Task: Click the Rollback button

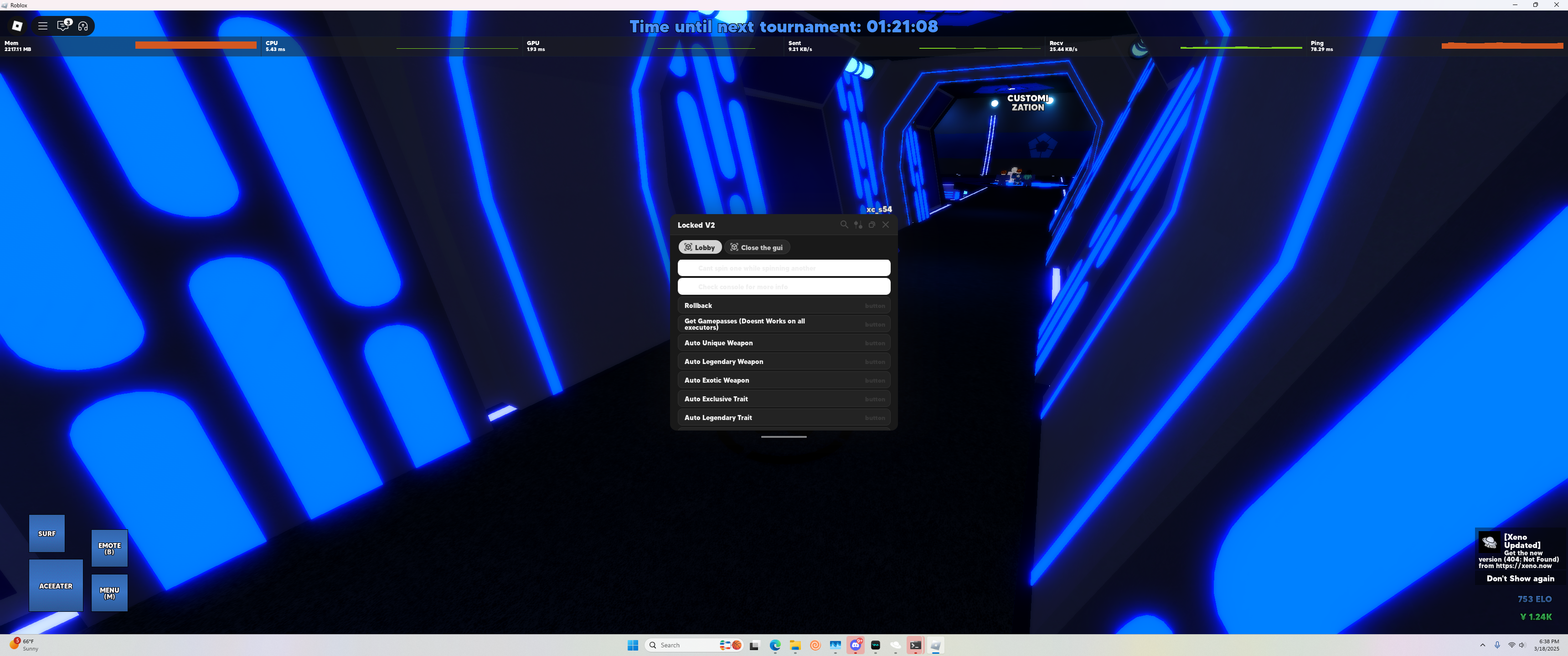Action: pos(784,306)
